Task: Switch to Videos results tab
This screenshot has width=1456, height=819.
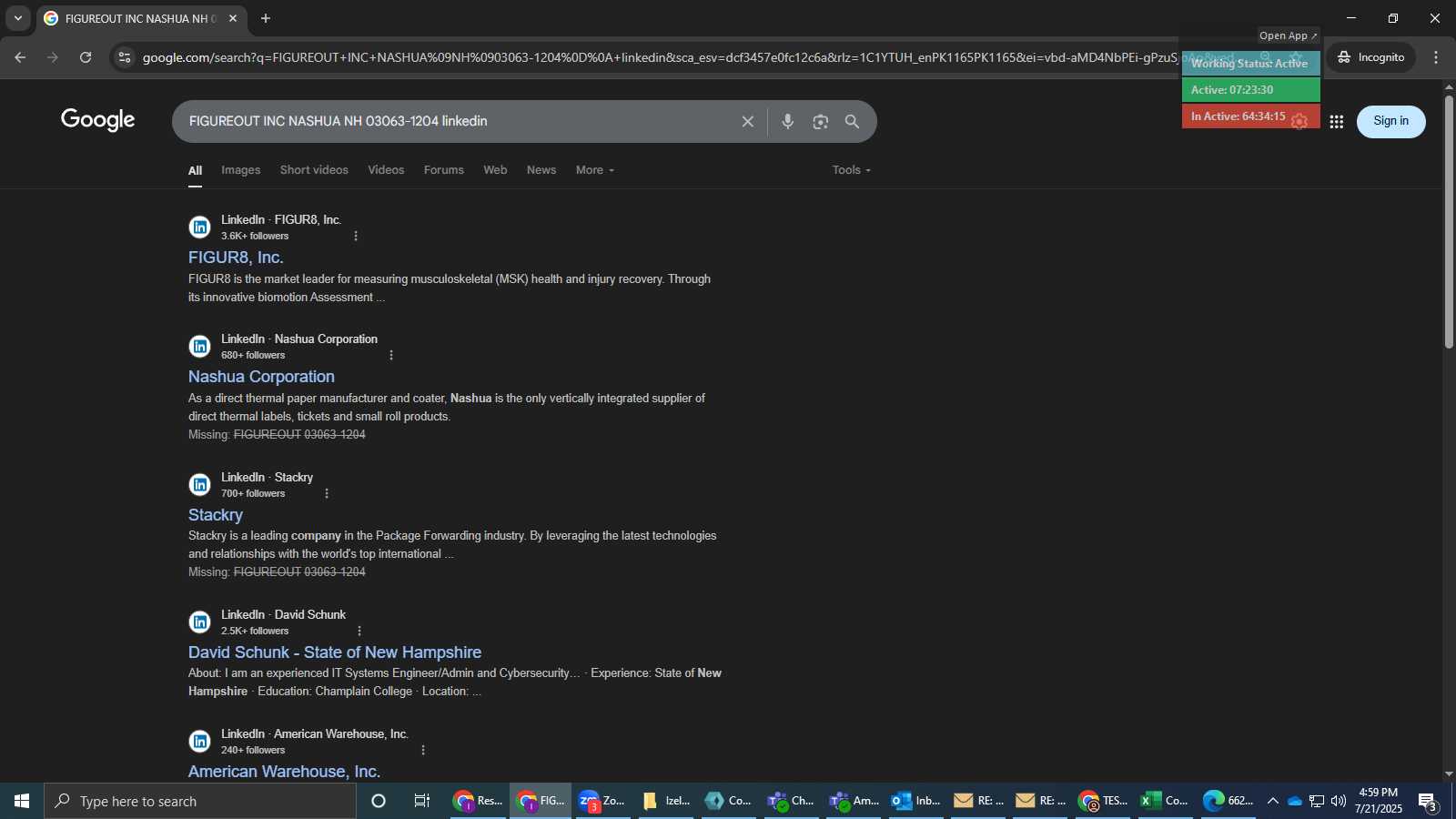Action: pos(386,170)
